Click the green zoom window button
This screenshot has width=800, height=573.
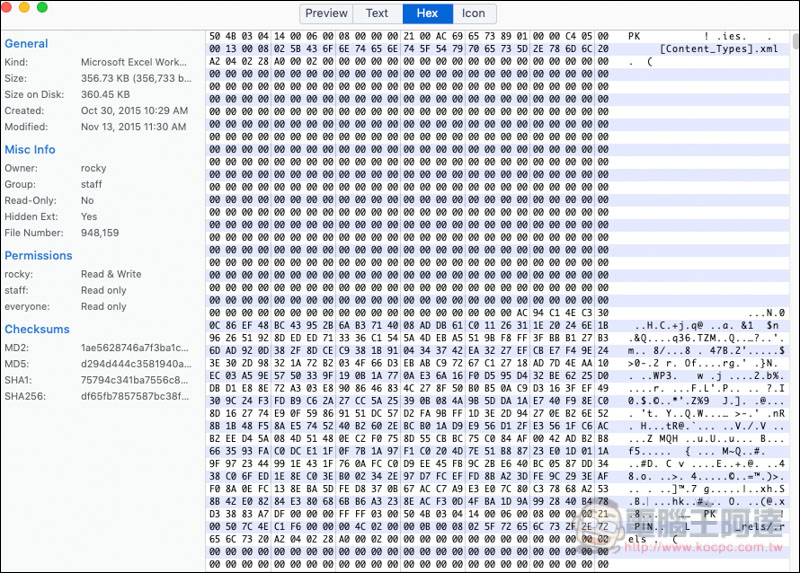click(x=42, y=7)
